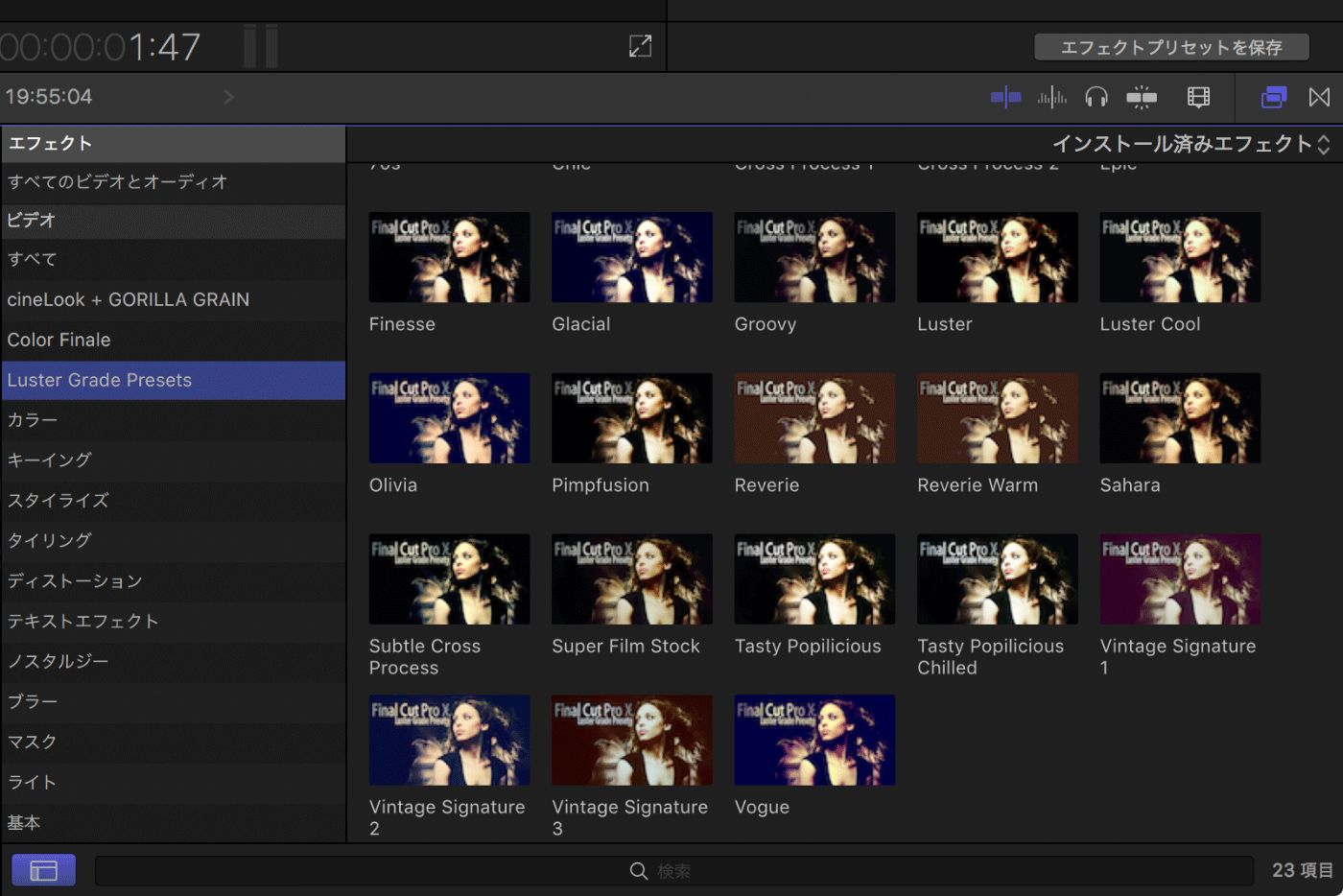Select the すべて video category
The height and width of the screenshot is (896, 1343).
(x=173, y=259)
